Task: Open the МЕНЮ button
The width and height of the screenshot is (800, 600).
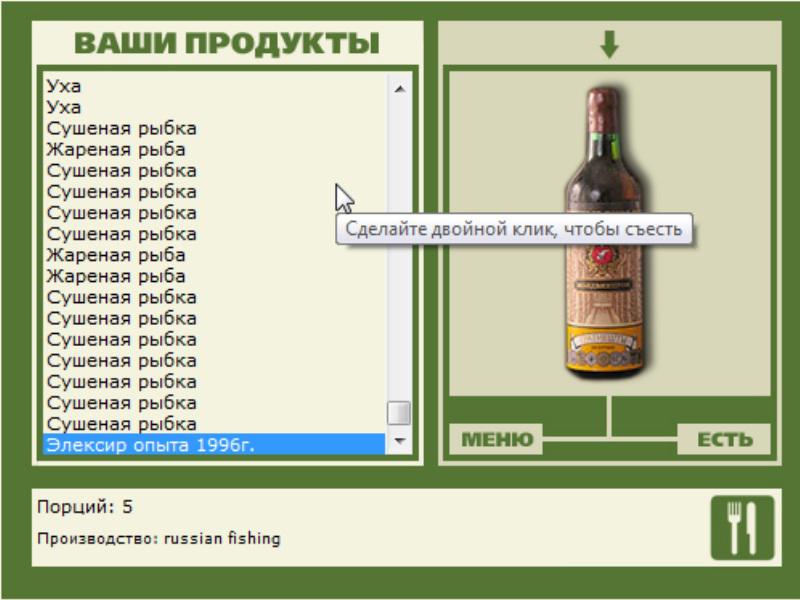Action: click(x=496, y=439)
